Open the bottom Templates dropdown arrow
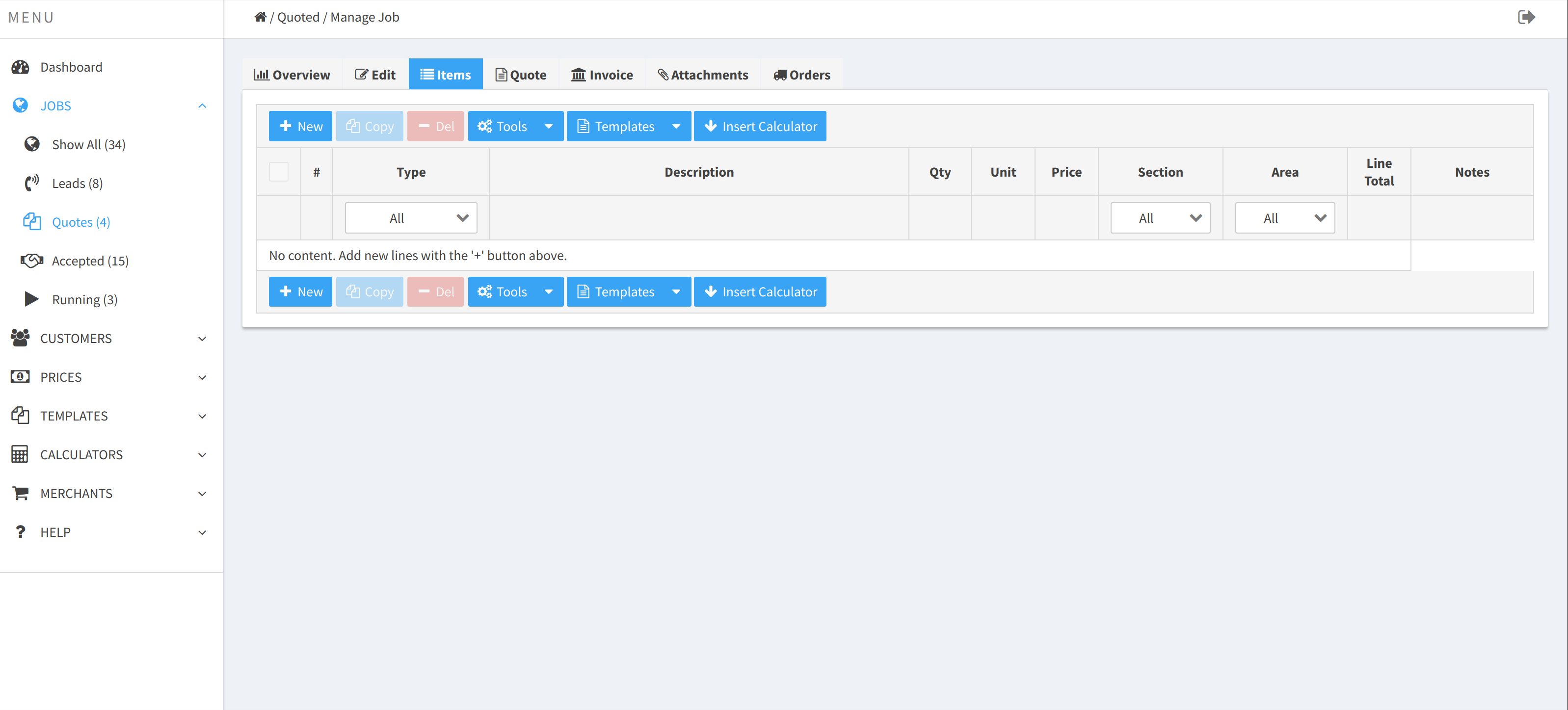 click(676, 292)
